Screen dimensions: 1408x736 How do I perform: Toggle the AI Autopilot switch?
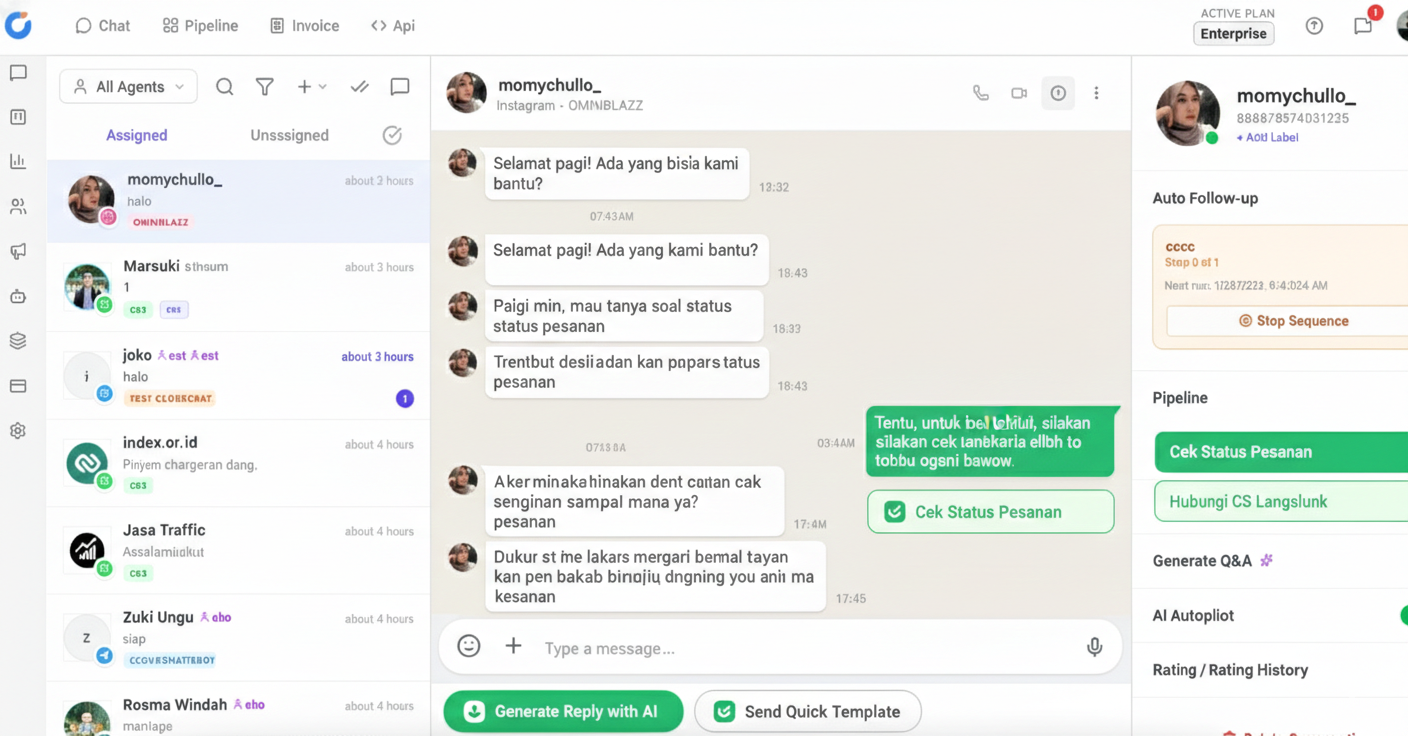[1403, 616]
